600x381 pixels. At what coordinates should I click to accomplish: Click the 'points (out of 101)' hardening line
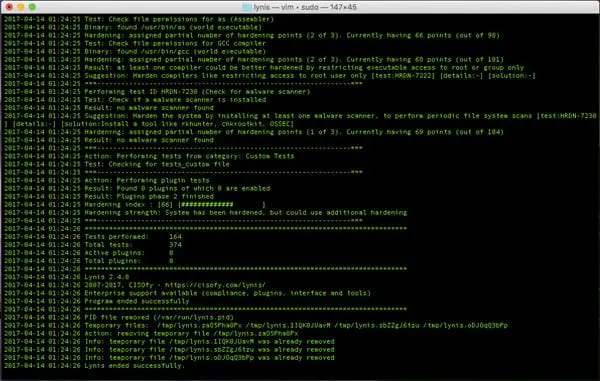click(254, 59)
